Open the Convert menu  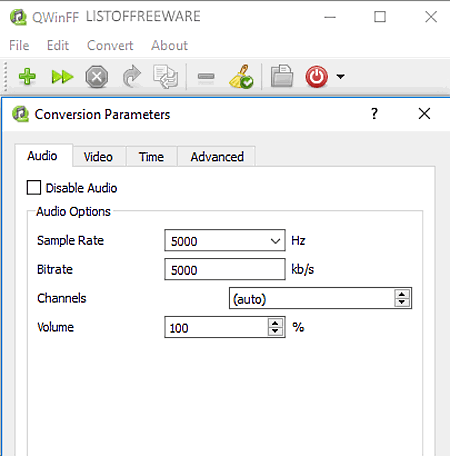coord(110,45)
